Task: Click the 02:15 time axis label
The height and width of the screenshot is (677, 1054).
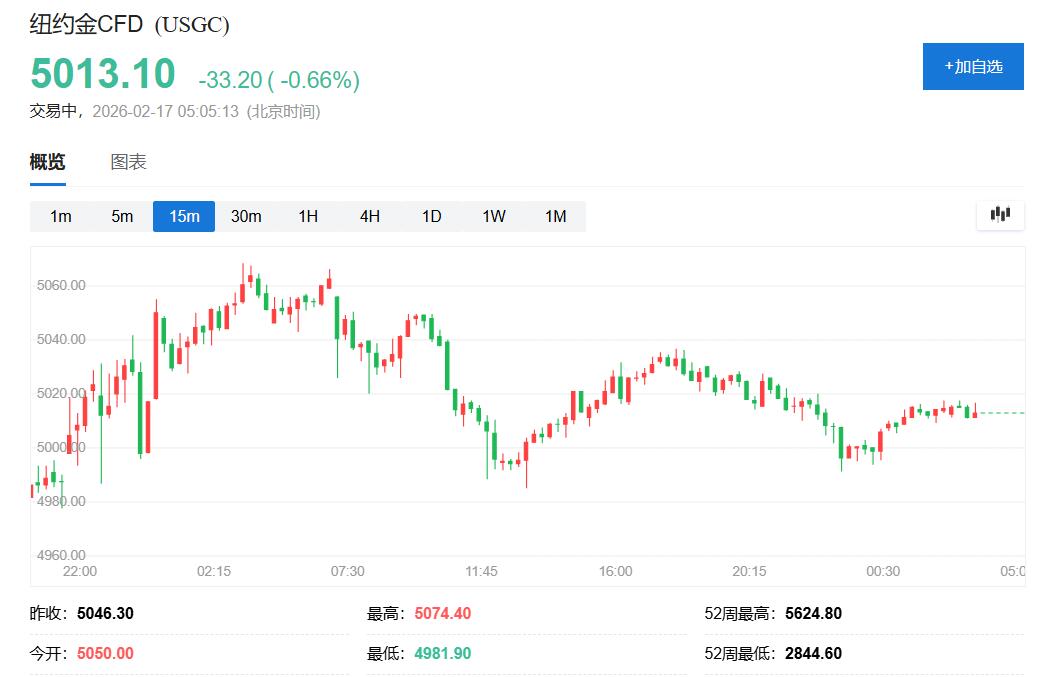Action: pos(214,571)
